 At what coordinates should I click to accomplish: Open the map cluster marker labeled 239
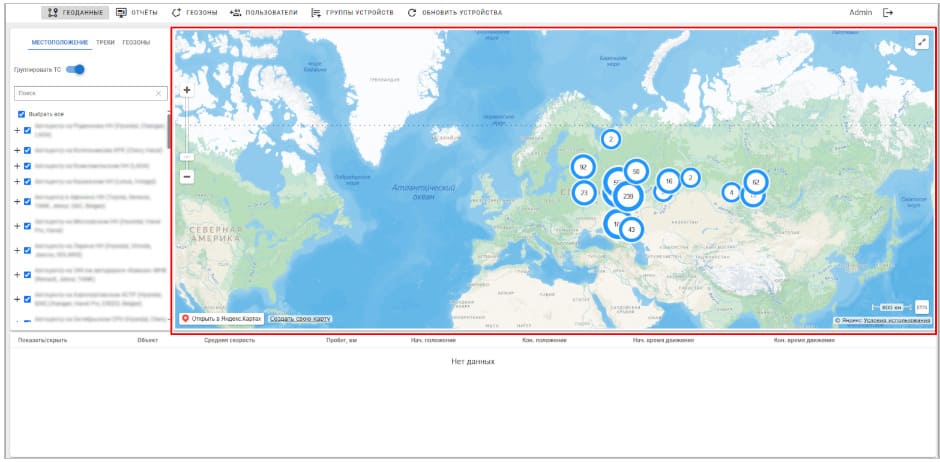click(627, 196)
